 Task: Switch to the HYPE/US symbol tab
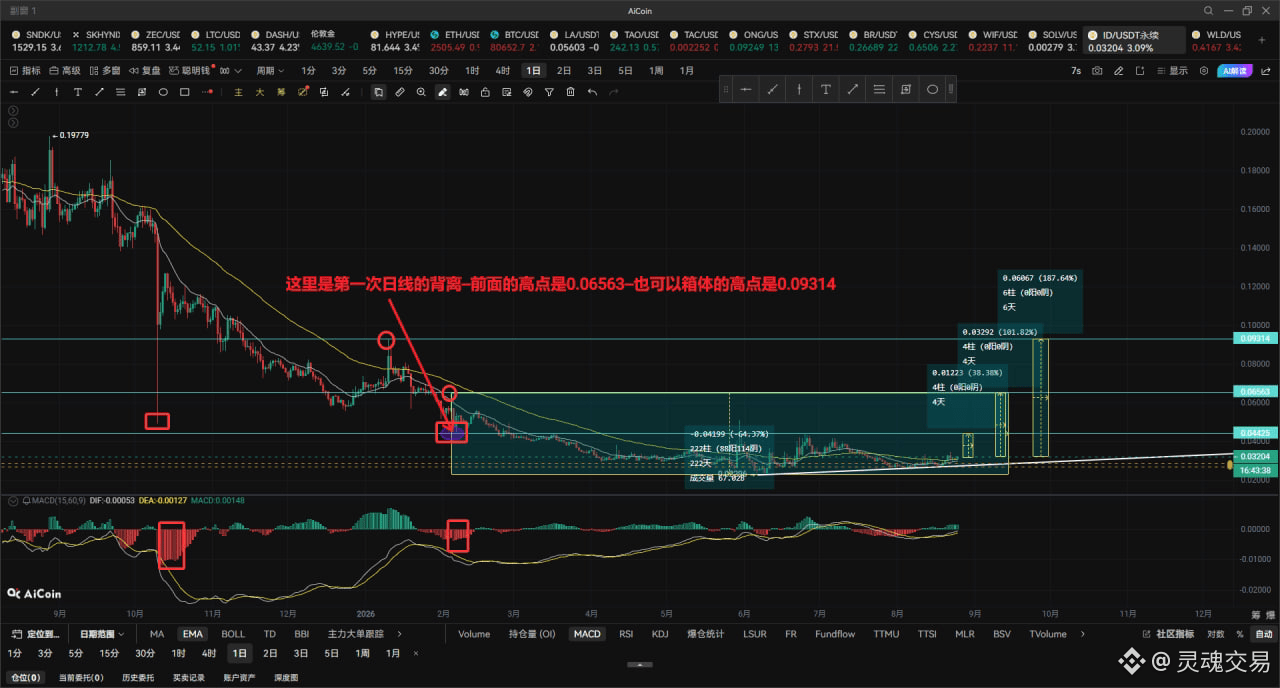click(x=395, y=40)
